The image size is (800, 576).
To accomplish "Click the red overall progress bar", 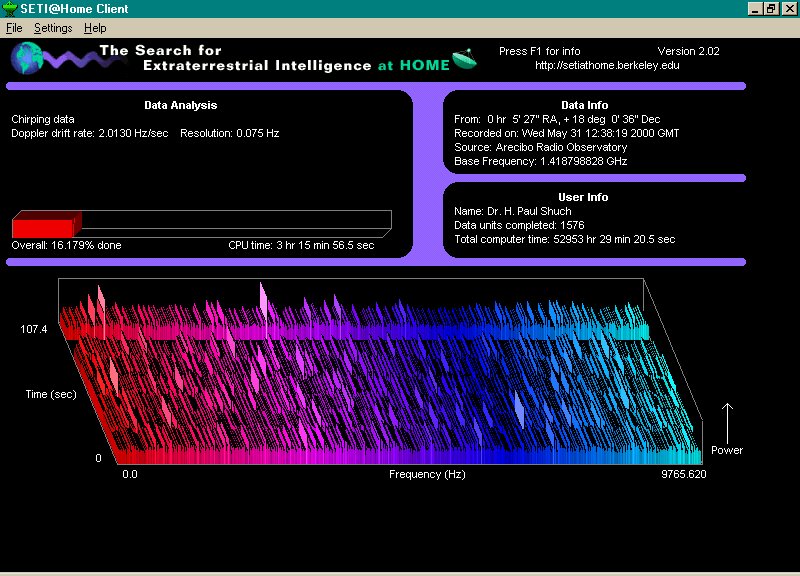I will (x=46, y=224).
